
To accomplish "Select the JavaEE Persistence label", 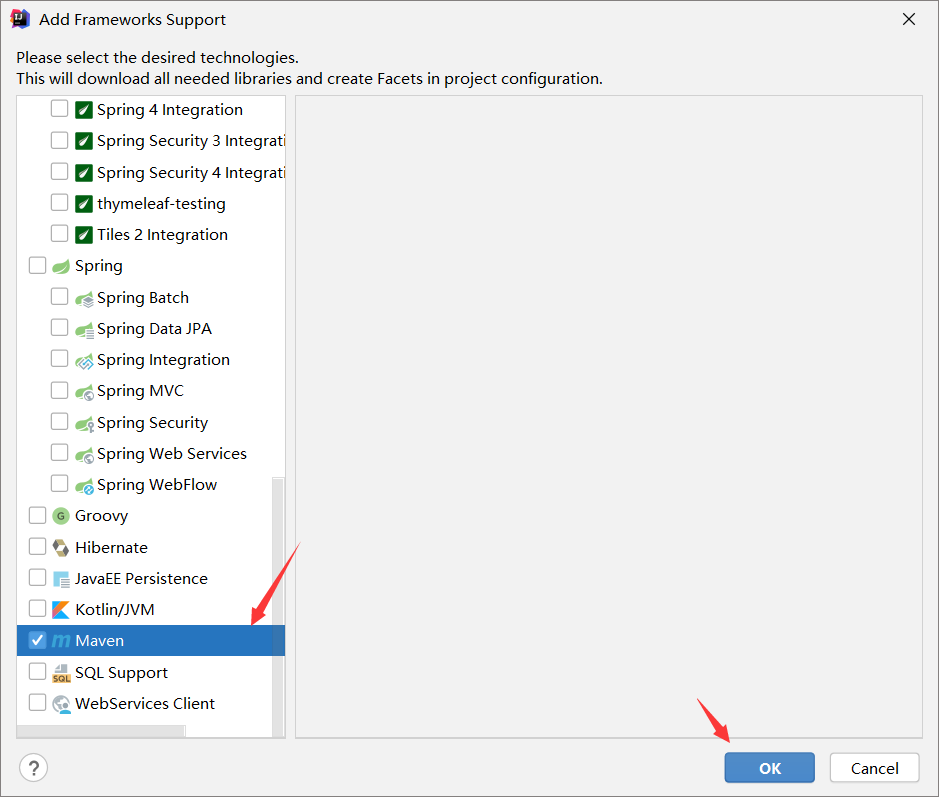I will tap(141, 578).
